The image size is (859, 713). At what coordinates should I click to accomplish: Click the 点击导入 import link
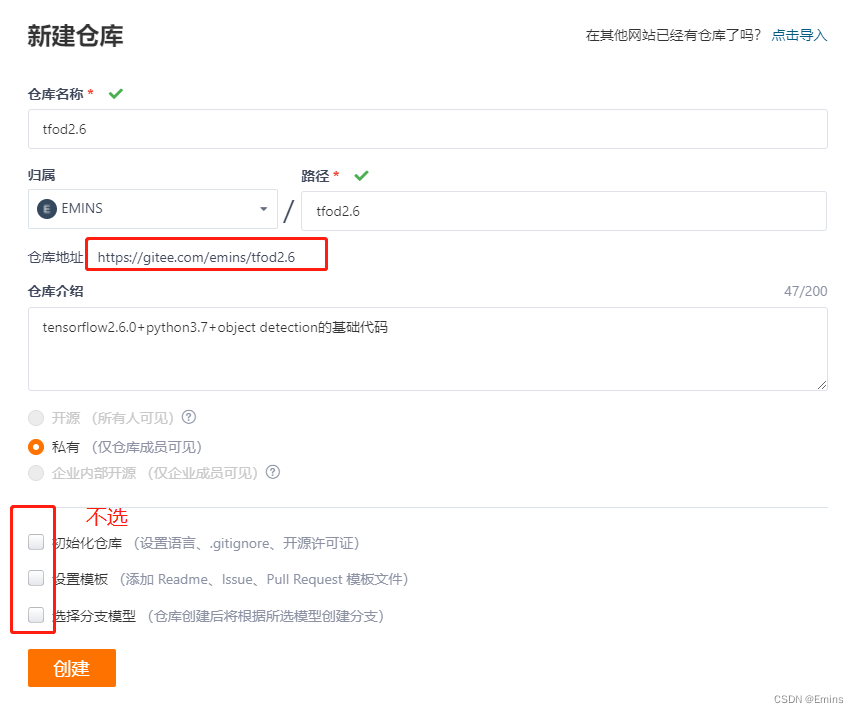(x=799, y=36)
